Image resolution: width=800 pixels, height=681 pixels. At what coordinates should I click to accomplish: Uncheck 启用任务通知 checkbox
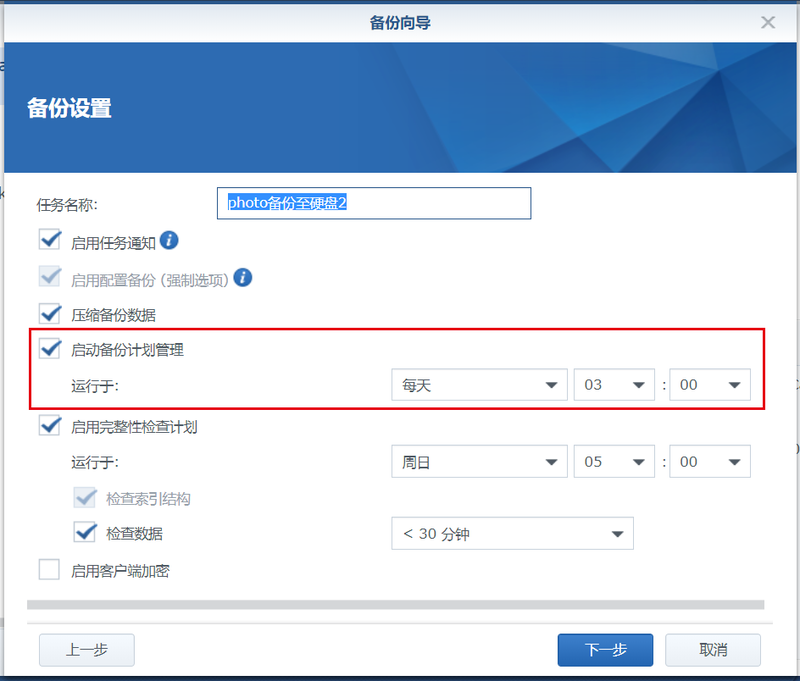pyautogui.click(x=50, y=240)
